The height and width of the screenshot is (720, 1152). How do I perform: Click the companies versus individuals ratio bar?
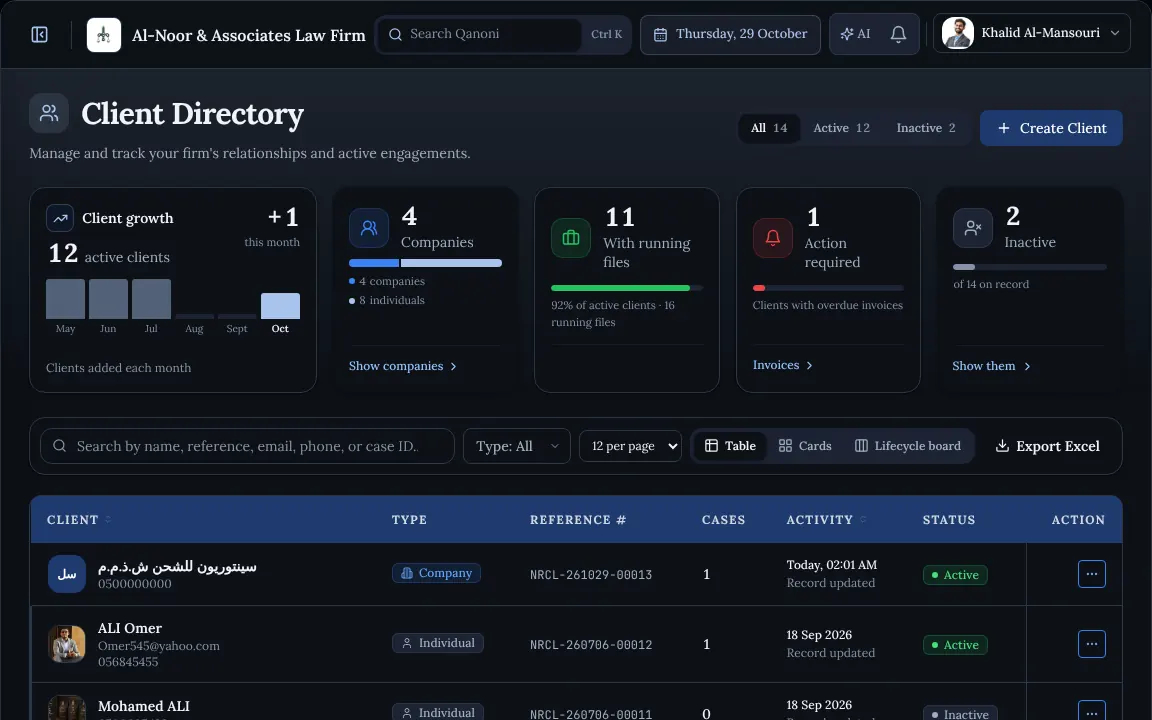pyautogui.click(x=425, y=263)
